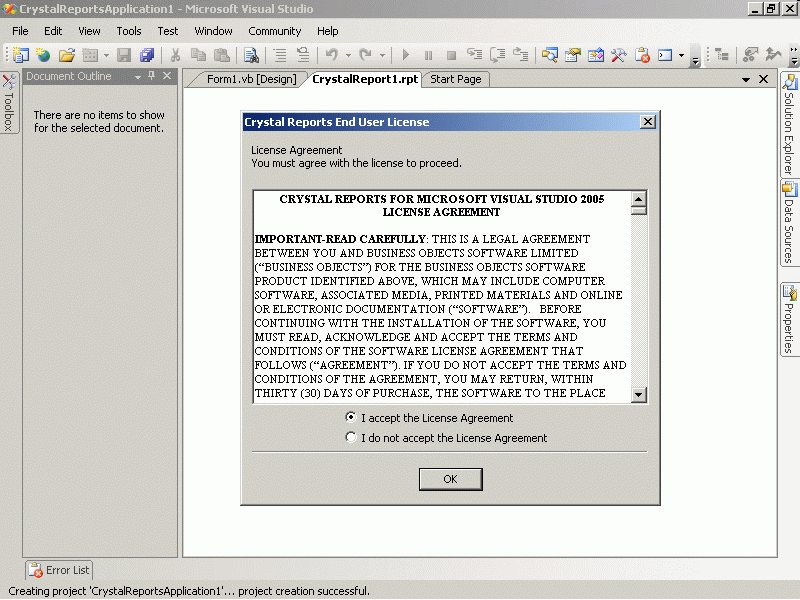Click the Undo arrow icon
800x600 pixels.
coord(332,55)
